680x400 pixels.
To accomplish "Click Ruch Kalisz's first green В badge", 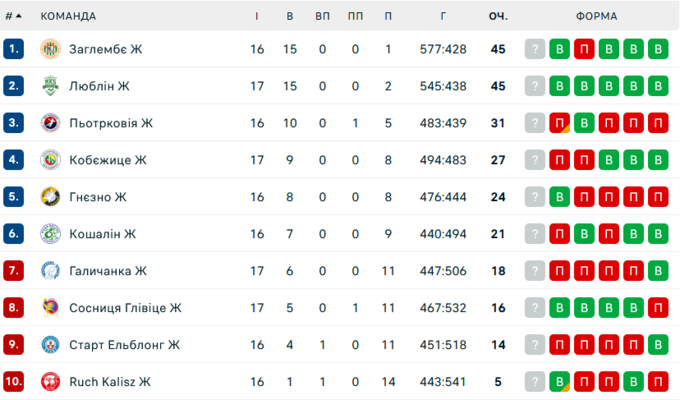I will [x=560, y=381].
